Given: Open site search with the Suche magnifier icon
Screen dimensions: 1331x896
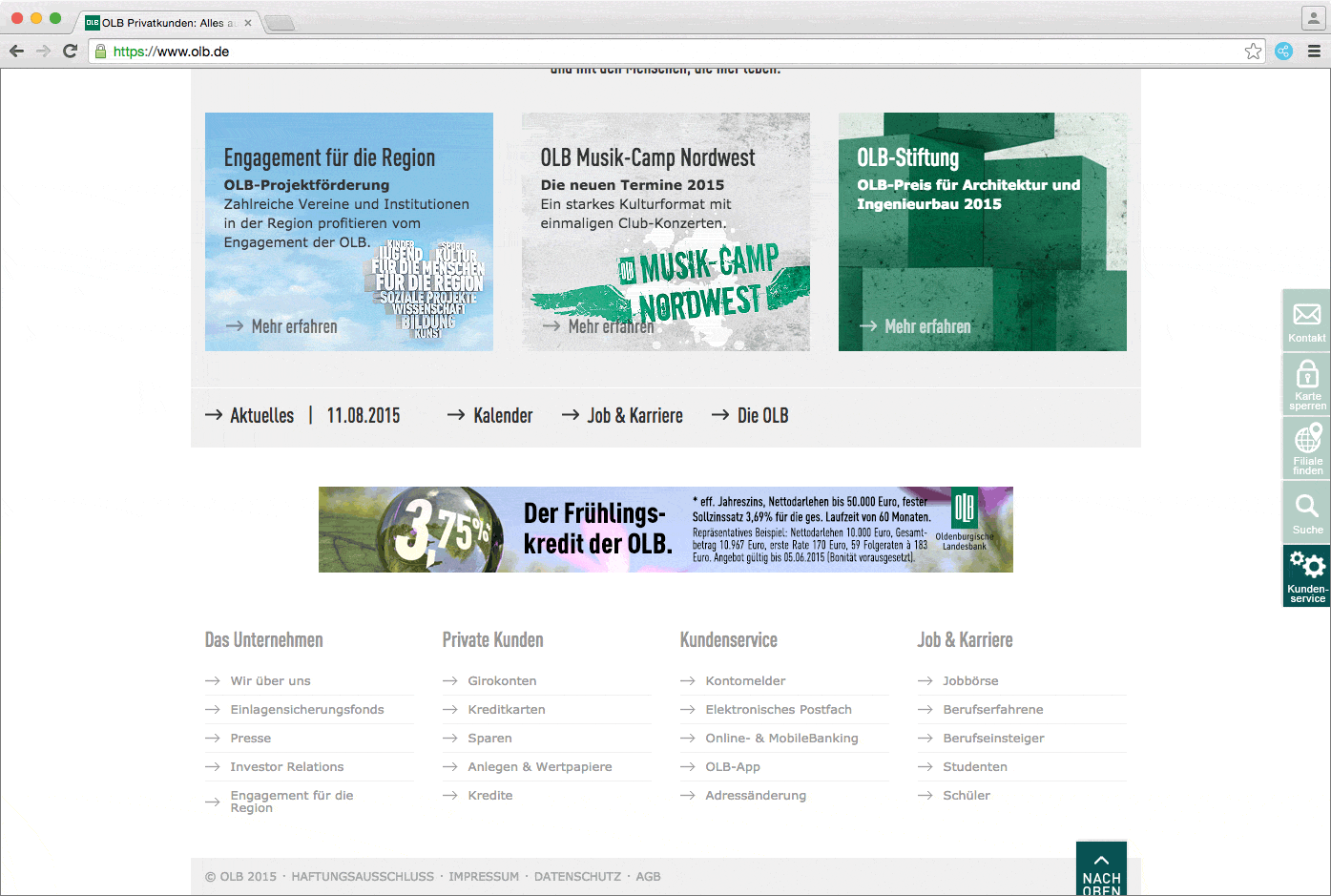Looking at the screenshot, I should [1305, 511].
